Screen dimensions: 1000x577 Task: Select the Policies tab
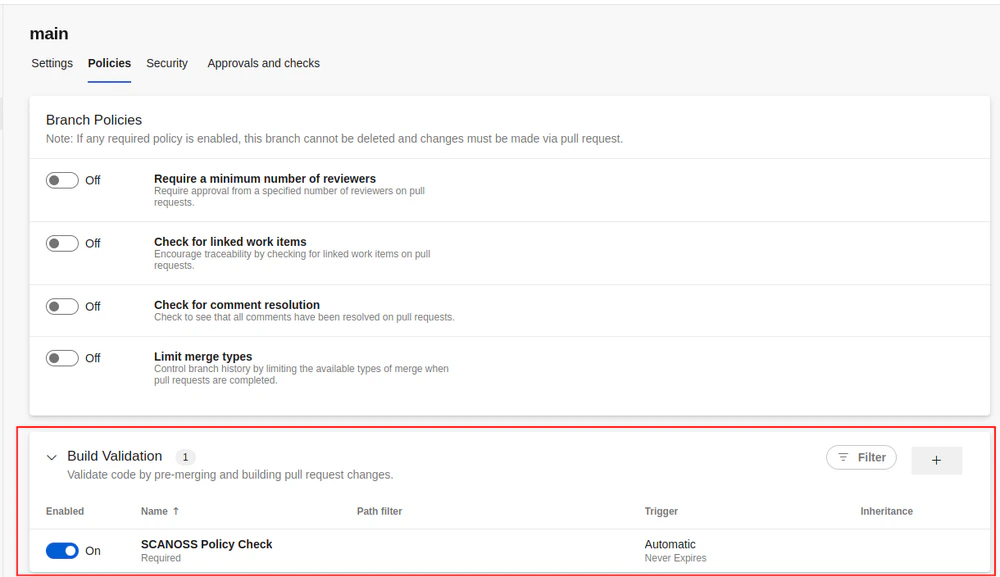[x=109, y=63]
